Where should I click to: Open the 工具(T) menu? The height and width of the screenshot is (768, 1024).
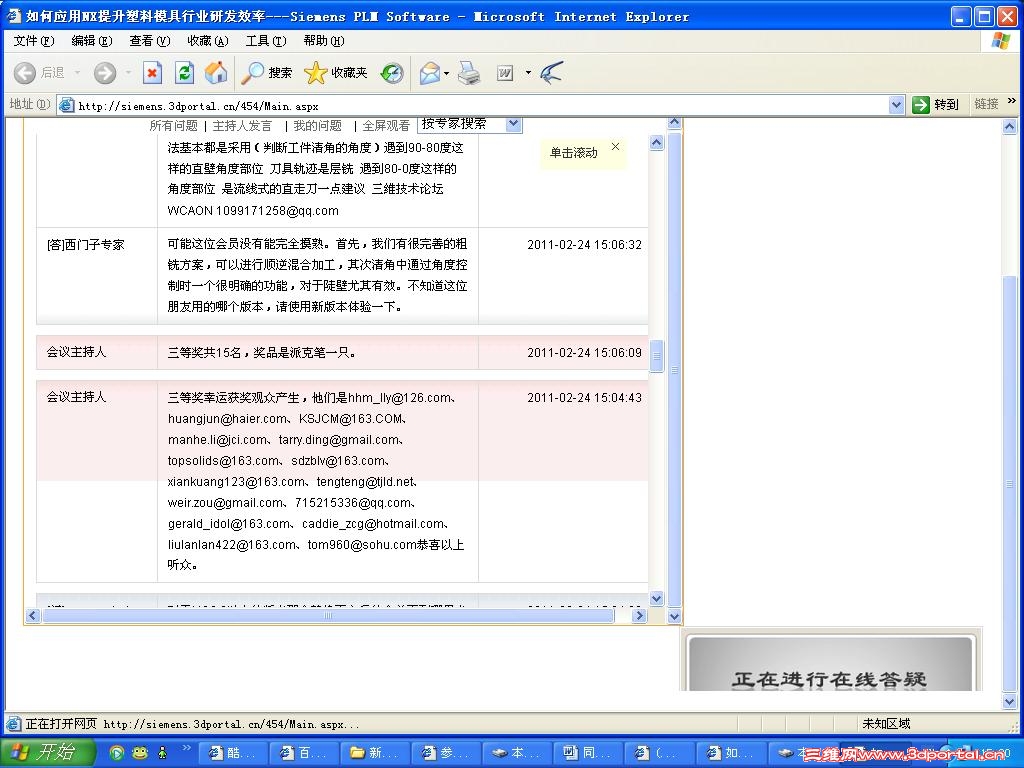[x=266, y=40]
